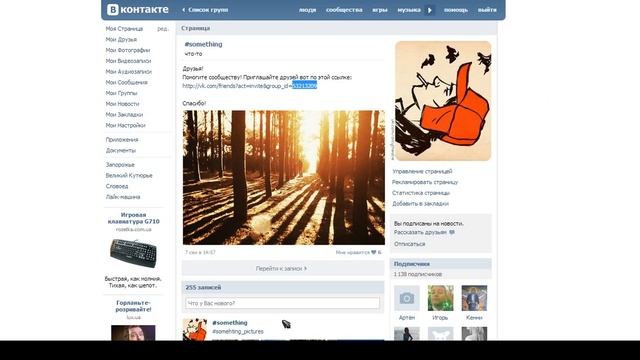The height and width of the screenshot is (360, 640).
Task: Open the Горланьте-розрывайте ad title
Action: (133, 306)
